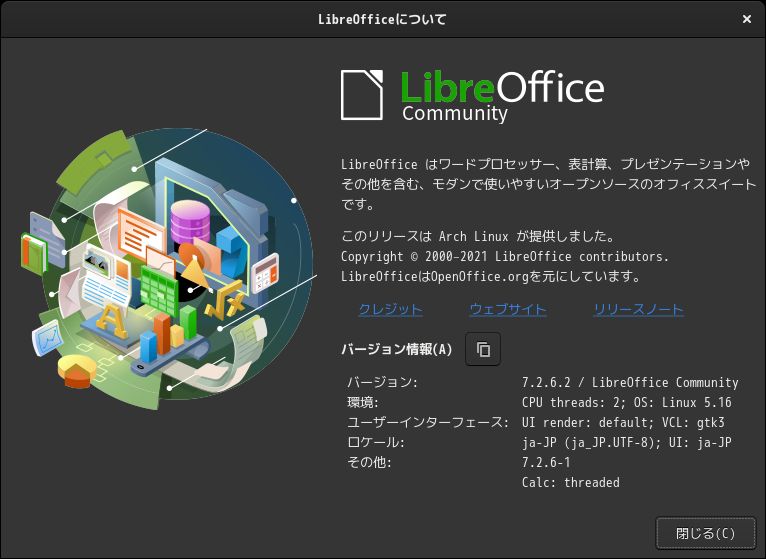Click the text Calc: threaded
The width and height of the screenshot is (766, 559).
571,482
